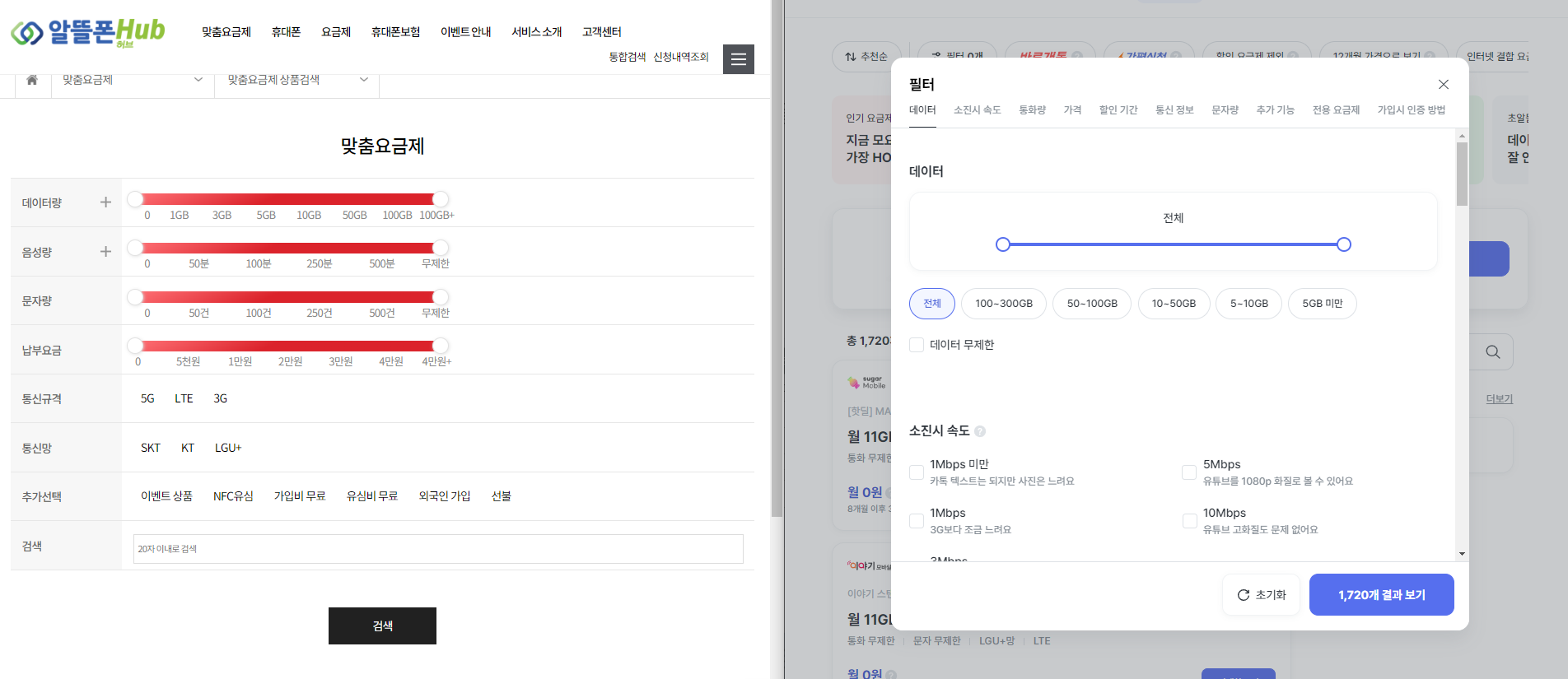
Task: Open 맞춤요금제 in top navigation
Action: click(226, 32)
